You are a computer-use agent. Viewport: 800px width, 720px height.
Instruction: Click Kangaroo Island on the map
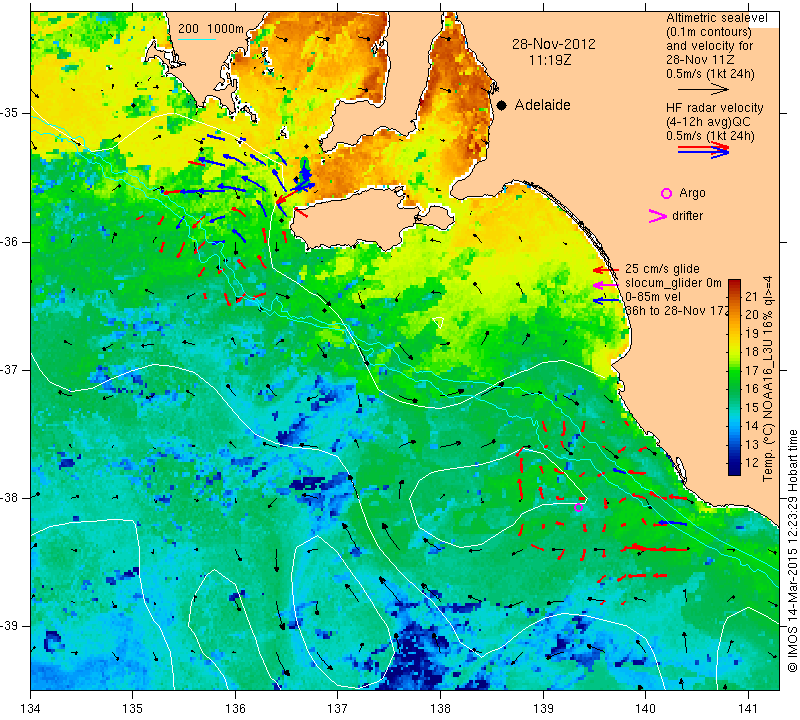click(x=372, y=220)
